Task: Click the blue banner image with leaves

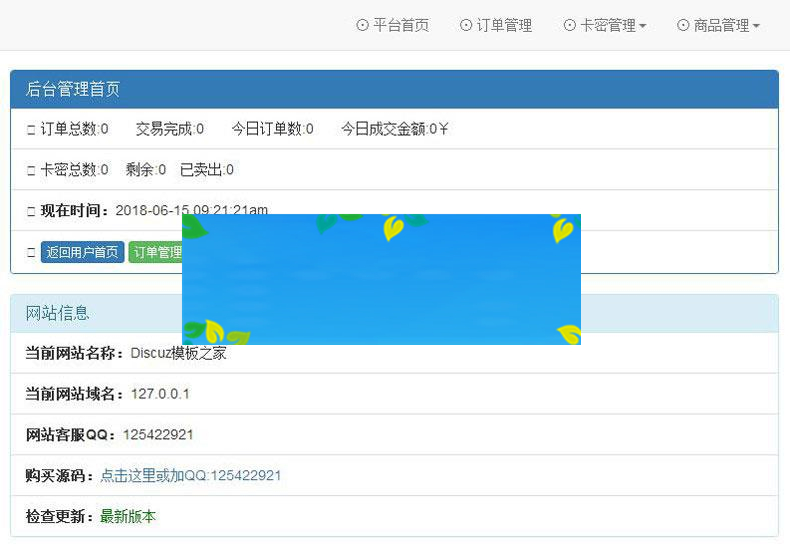Action: 381,280
